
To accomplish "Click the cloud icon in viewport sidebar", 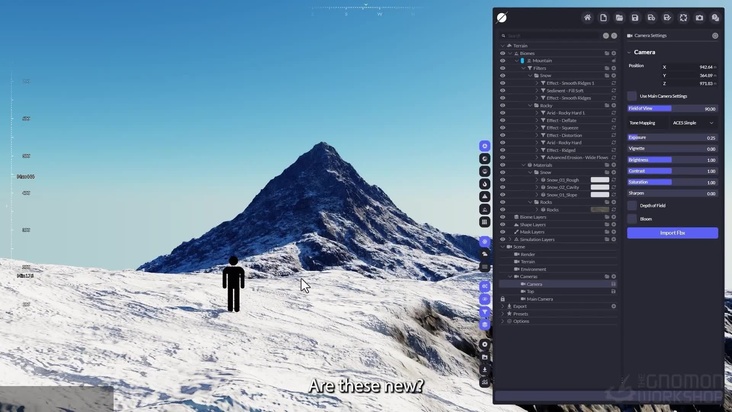I will (x=485, y=254).
